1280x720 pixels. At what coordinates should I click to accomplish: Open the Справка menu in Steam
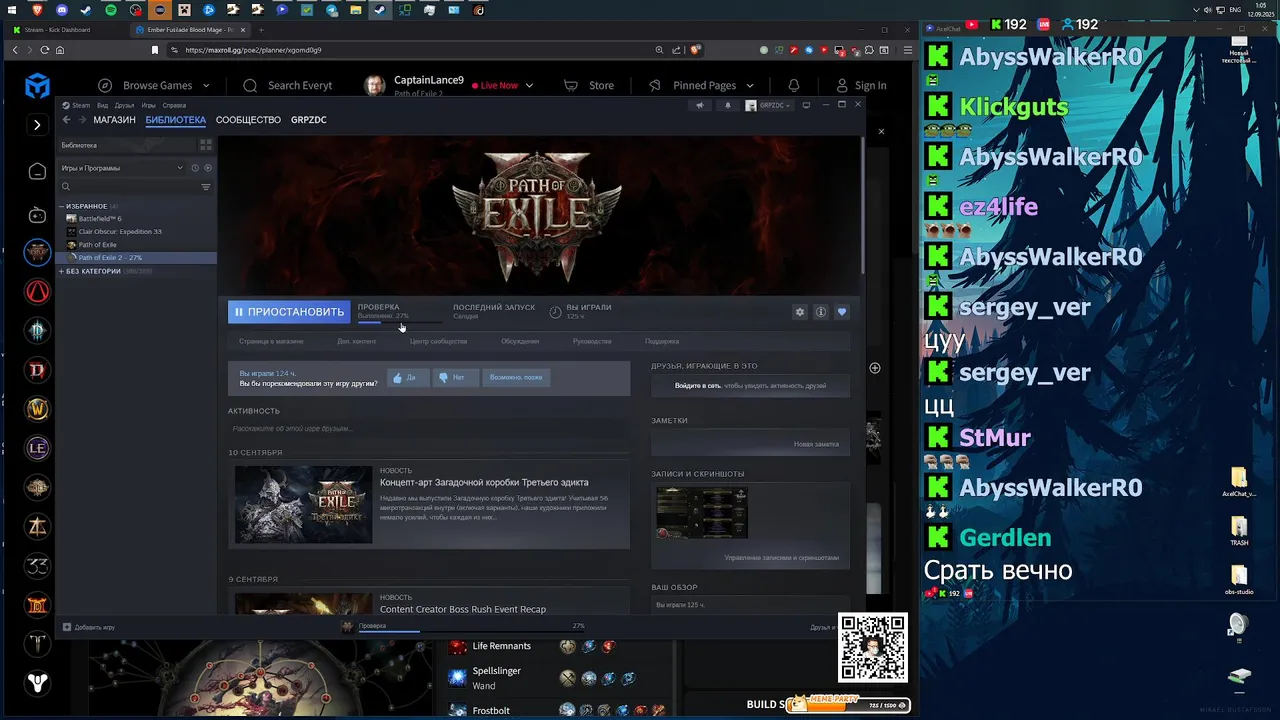(x=174, y=105)
